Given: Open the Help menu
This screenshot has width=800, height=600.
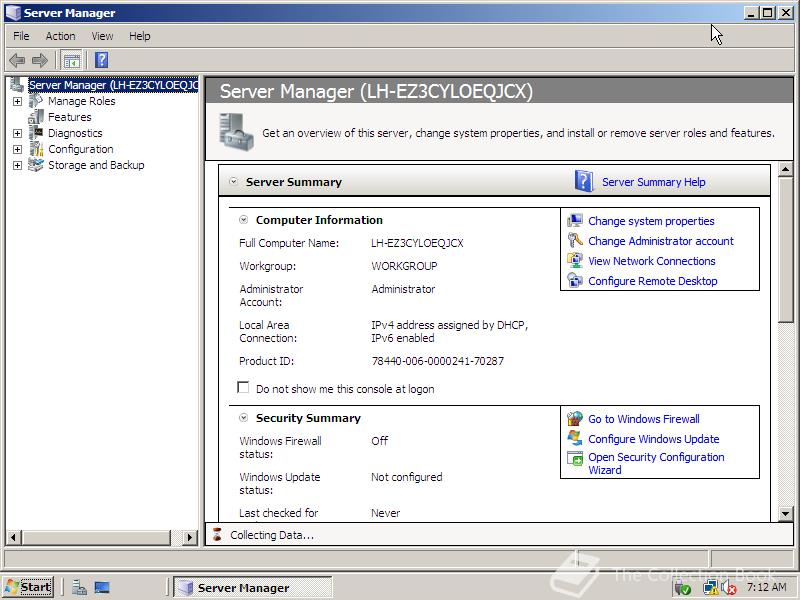Looking at the screenshot, I should click(x=139, y=36).
